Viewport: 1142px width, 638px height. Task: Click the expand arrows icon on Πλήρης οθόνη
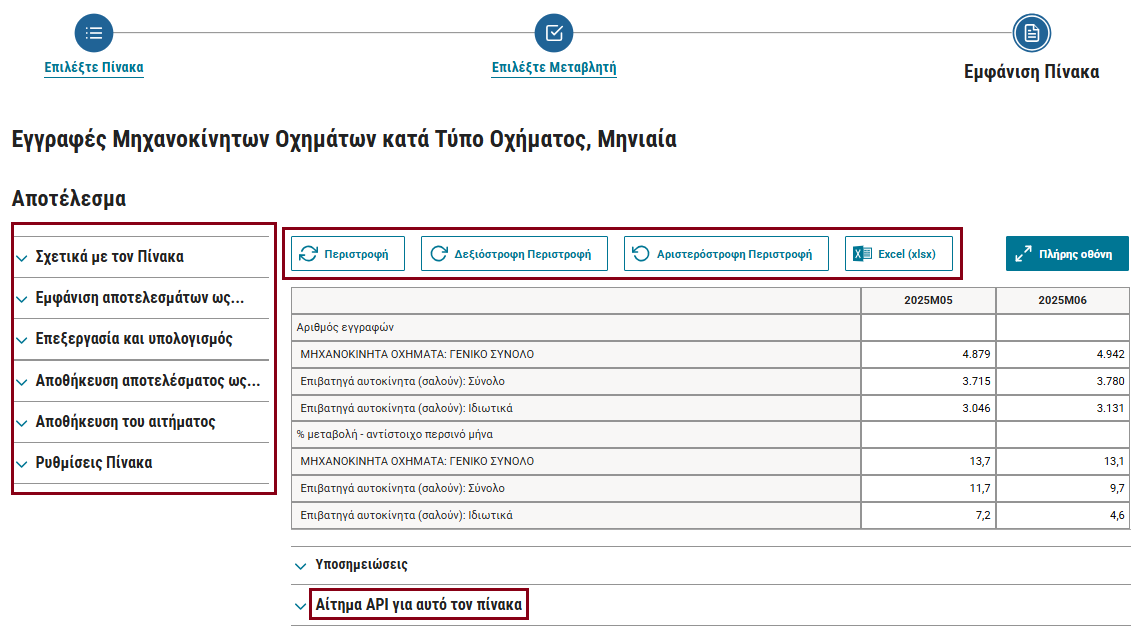click(1023, 253)
